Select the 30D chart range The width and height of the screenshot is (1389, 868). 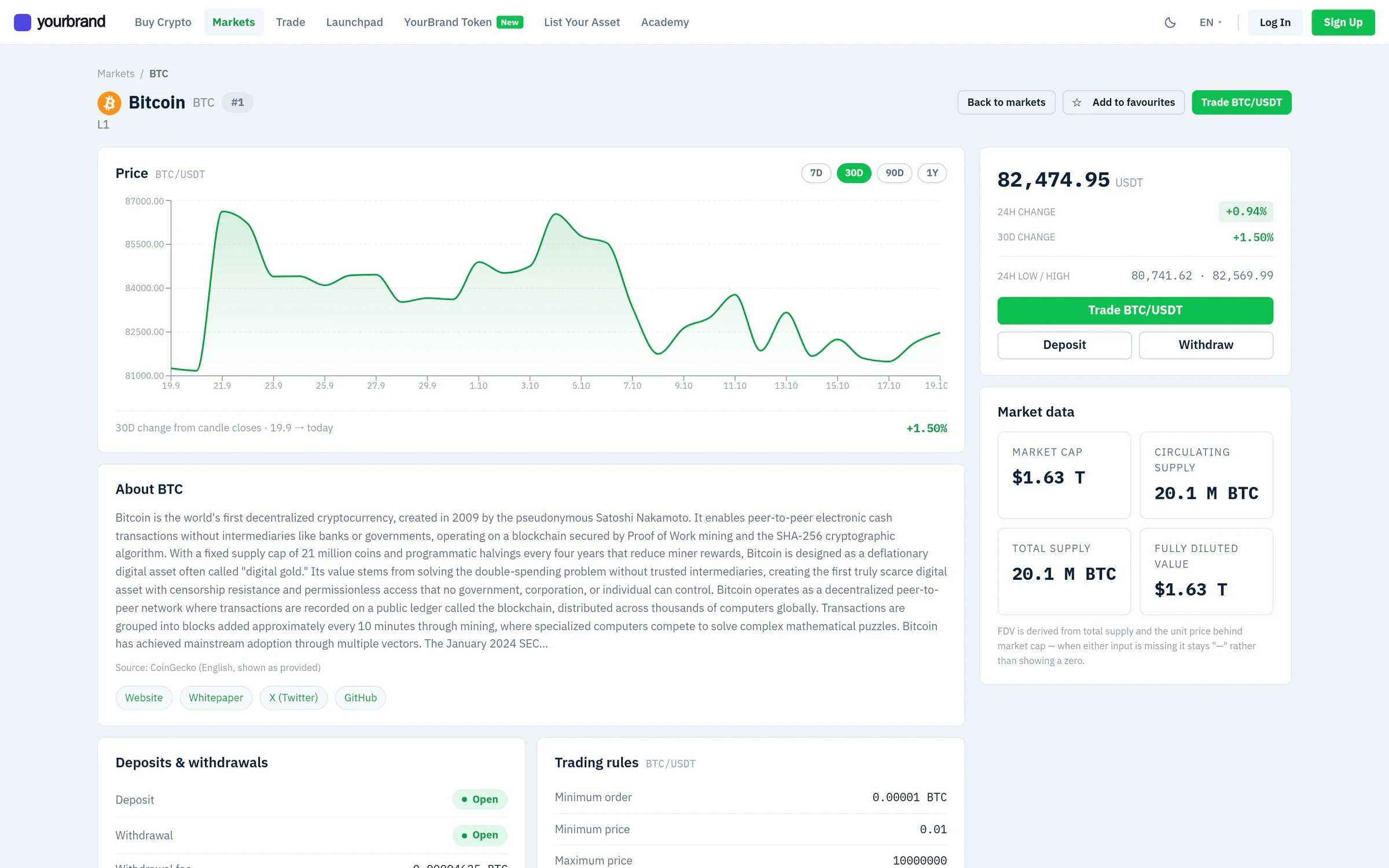(x=854, y=173)
